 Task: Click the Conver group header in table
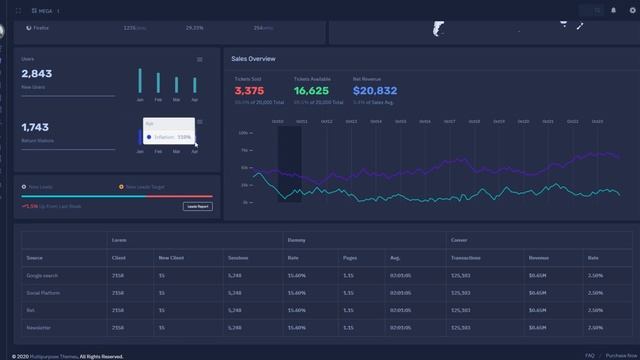pyautogui.click(x=459, y=240)
